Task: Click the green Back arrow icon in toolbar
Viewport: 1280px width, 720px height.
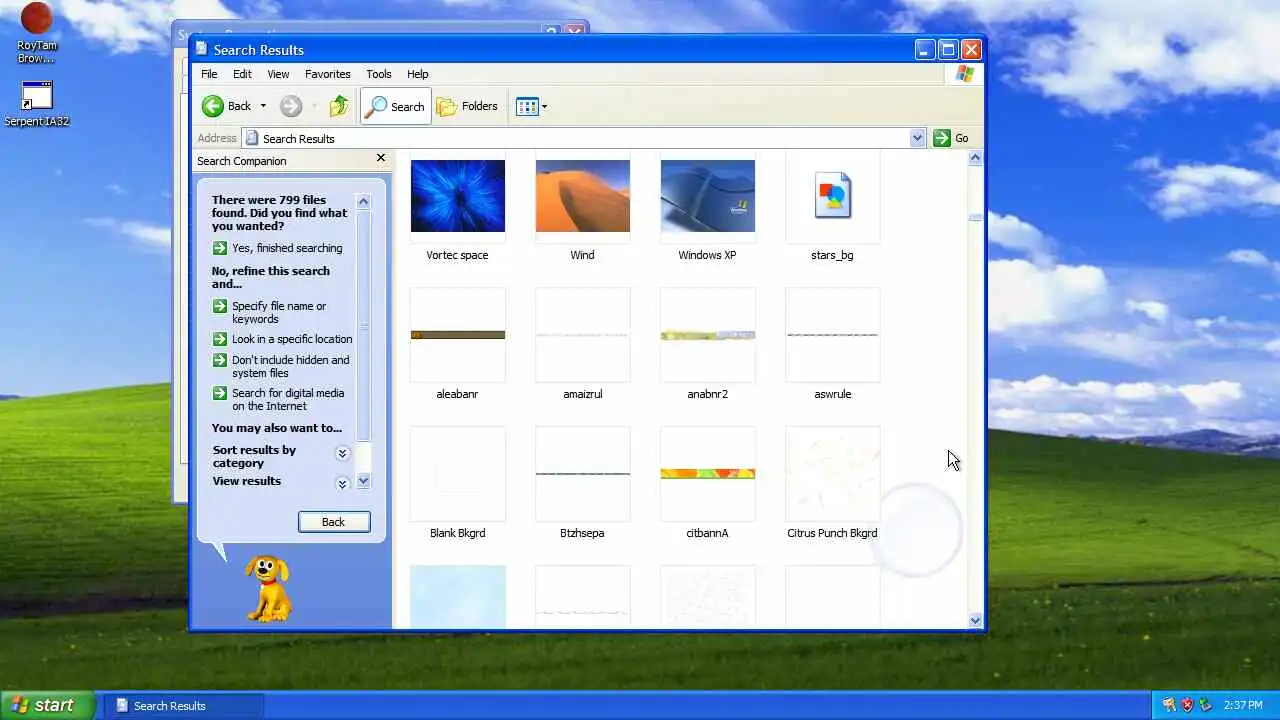Action: coord(212,106)
